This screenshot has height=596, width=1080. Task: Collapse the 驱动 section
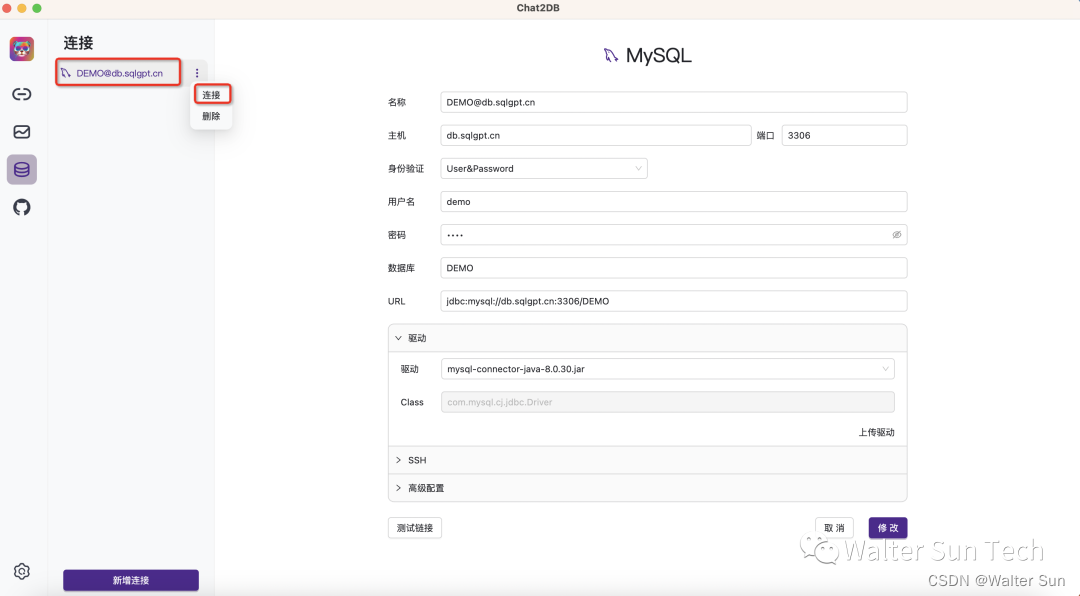point(647,338)
